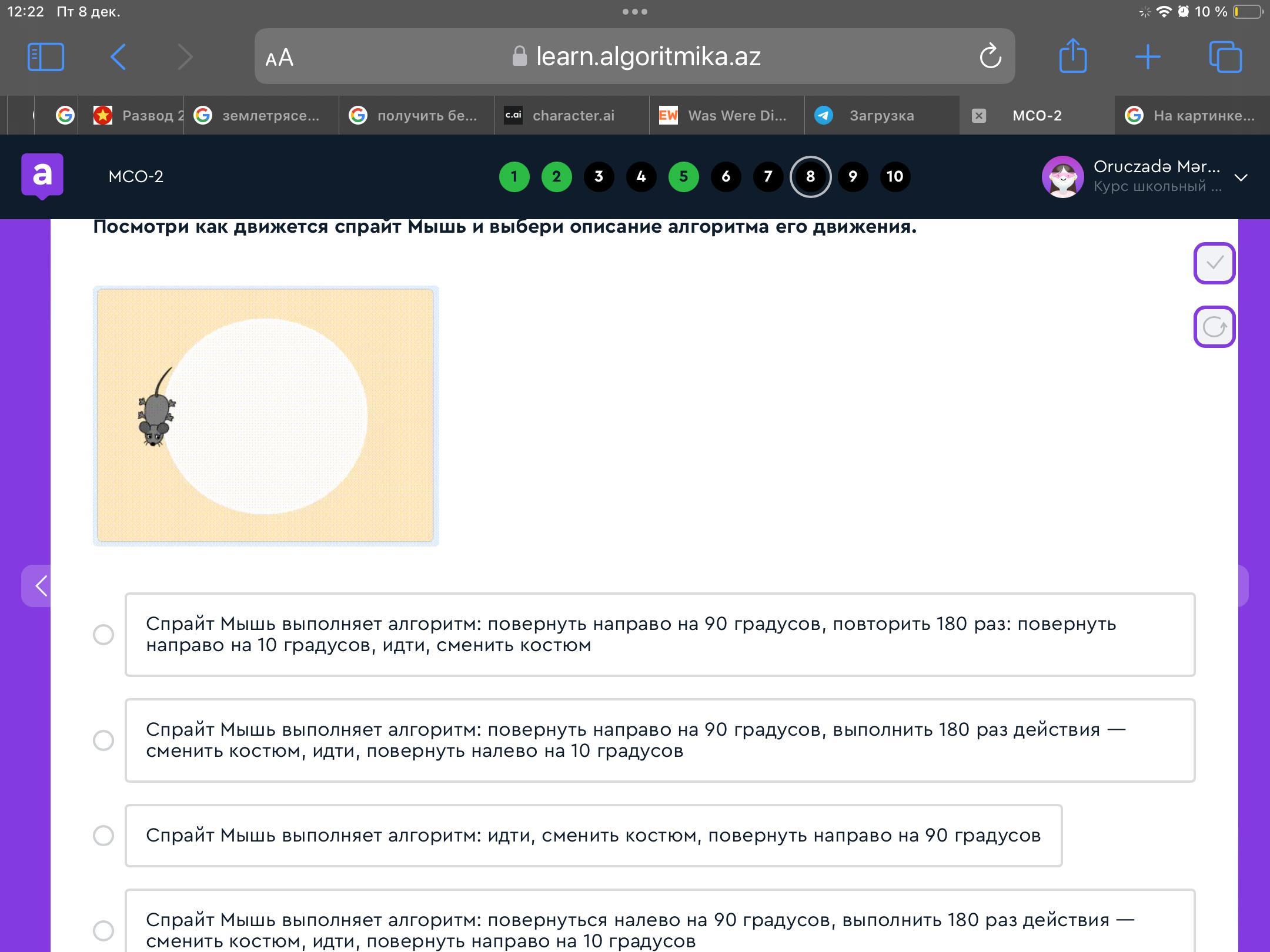Expand user profile dropdown chevron
Viewport: 1270px width, 952px height.
1241,177
